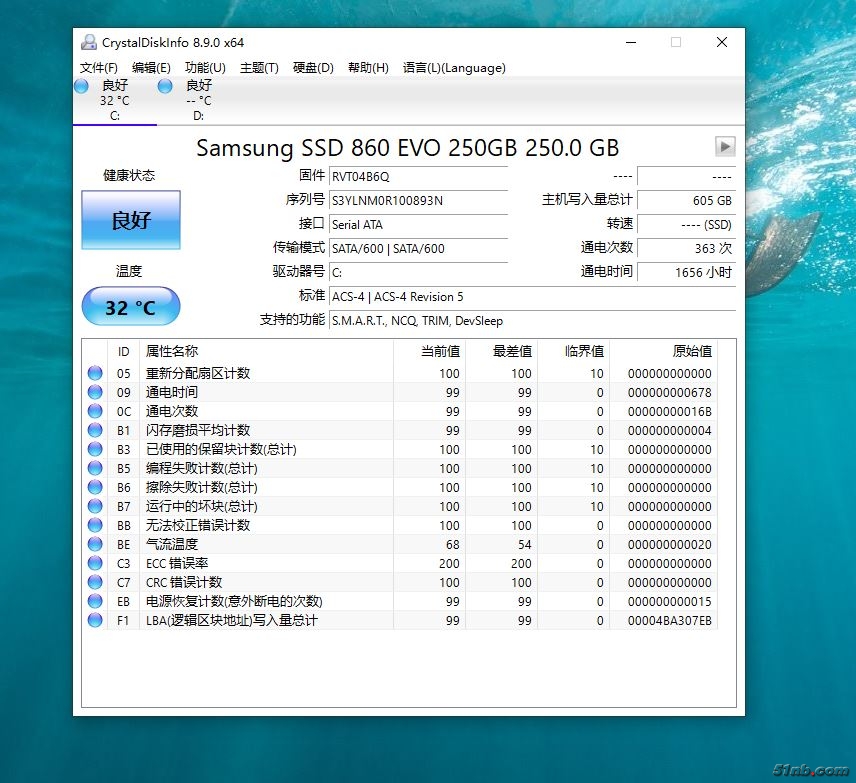Click the 良好 health status button

coord(131,220)
